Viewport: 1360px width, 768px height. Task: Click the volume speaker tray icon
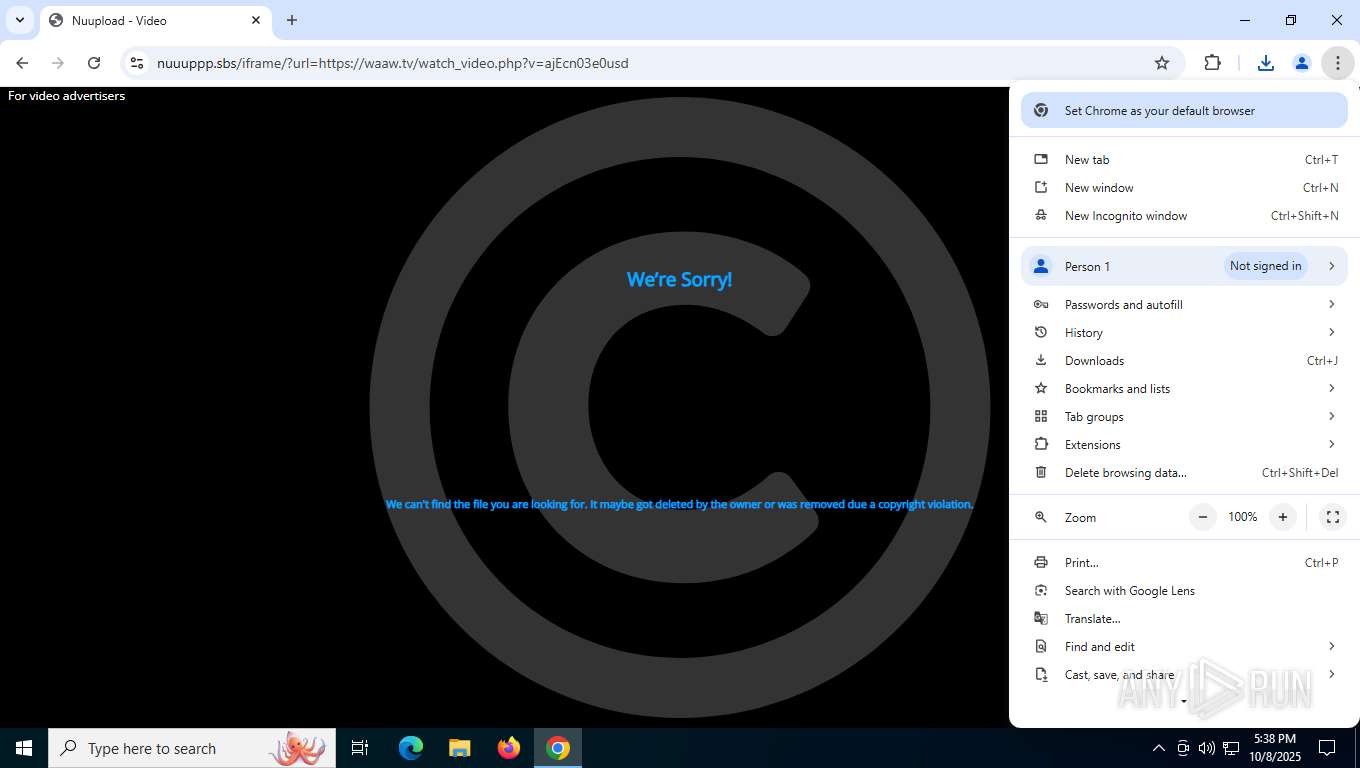pyautogui.click(x=1207, y=748)
